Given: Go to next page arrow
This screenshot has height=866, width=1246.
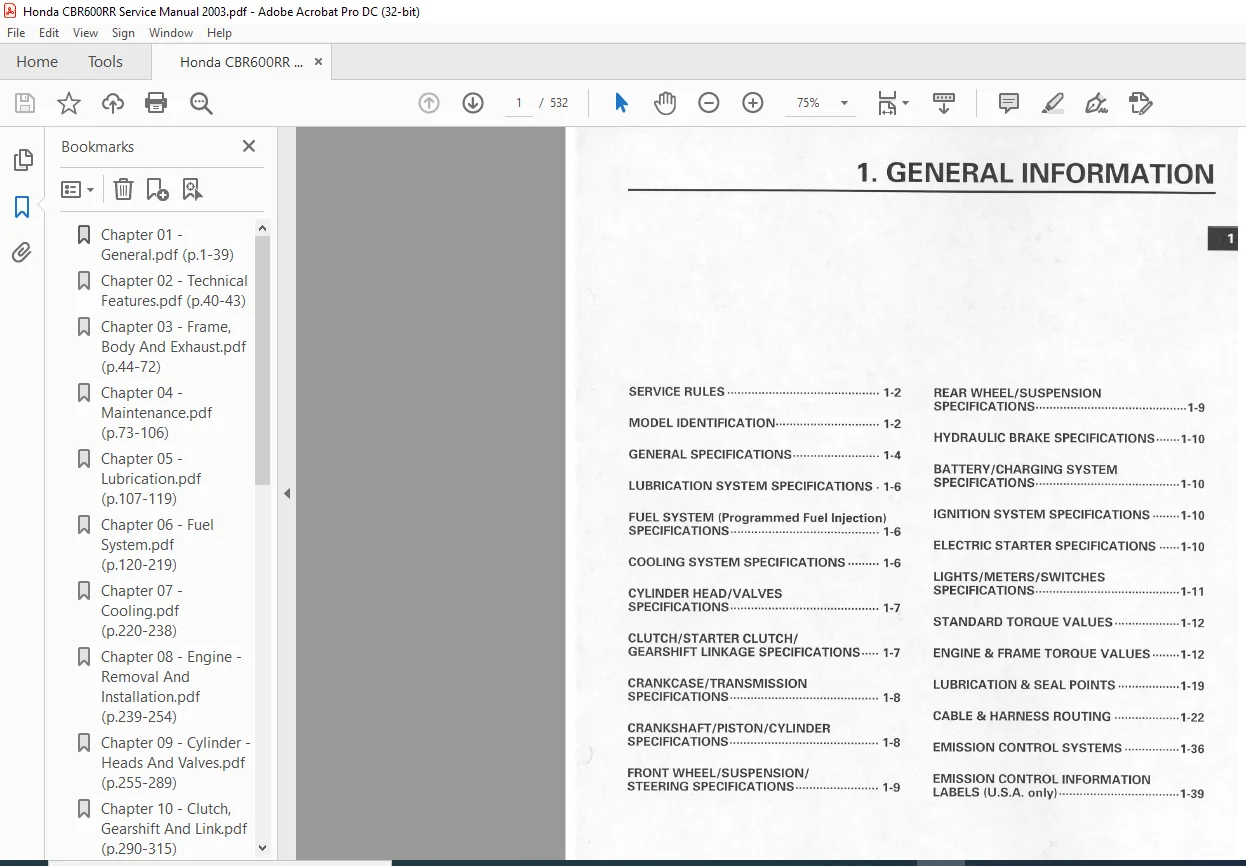Looking at the screenshot, I should [x=473, y=103].
